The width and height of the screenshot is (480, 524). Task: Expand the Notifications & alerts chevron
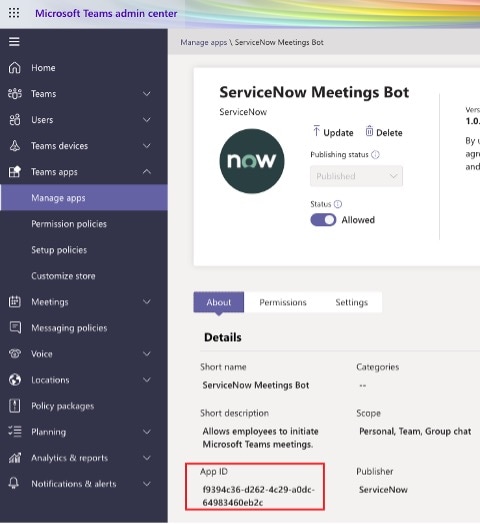click(146, 484)
